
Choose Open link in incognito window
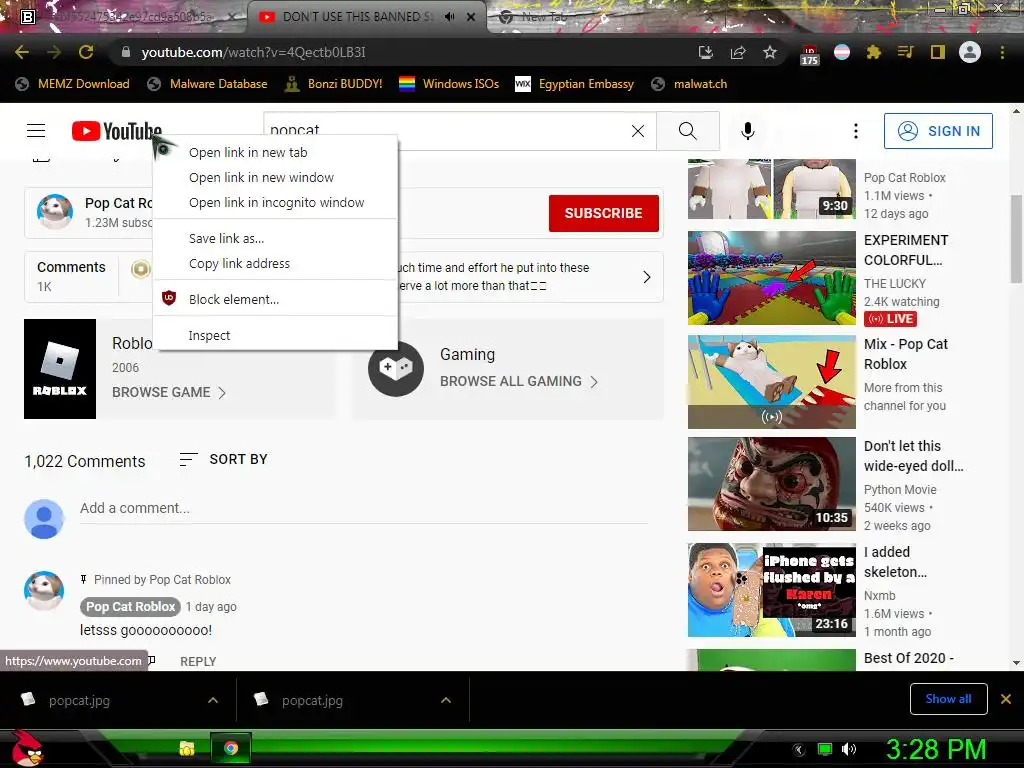275,202
